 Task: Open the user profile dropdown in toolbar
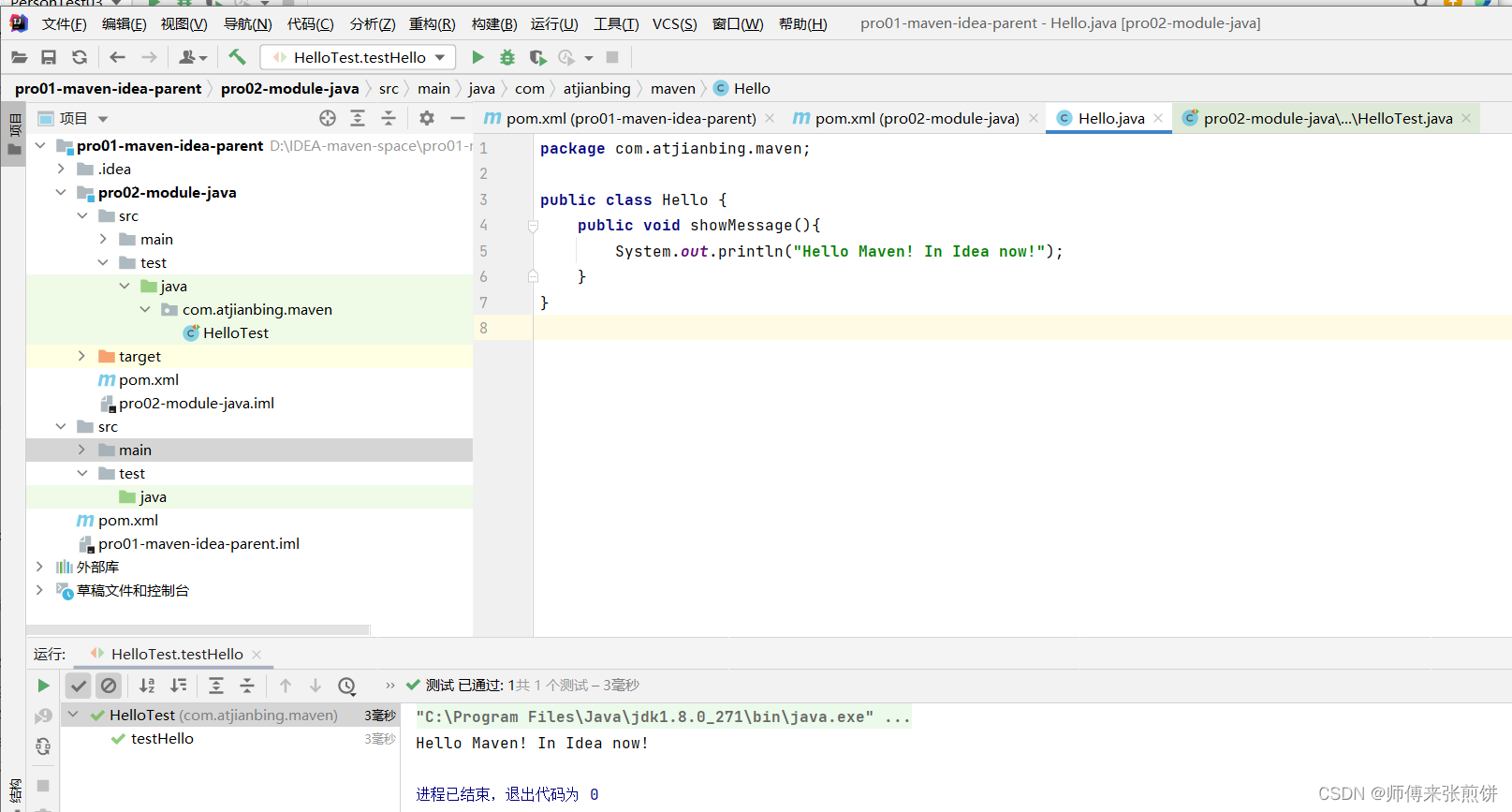(192, 57)
